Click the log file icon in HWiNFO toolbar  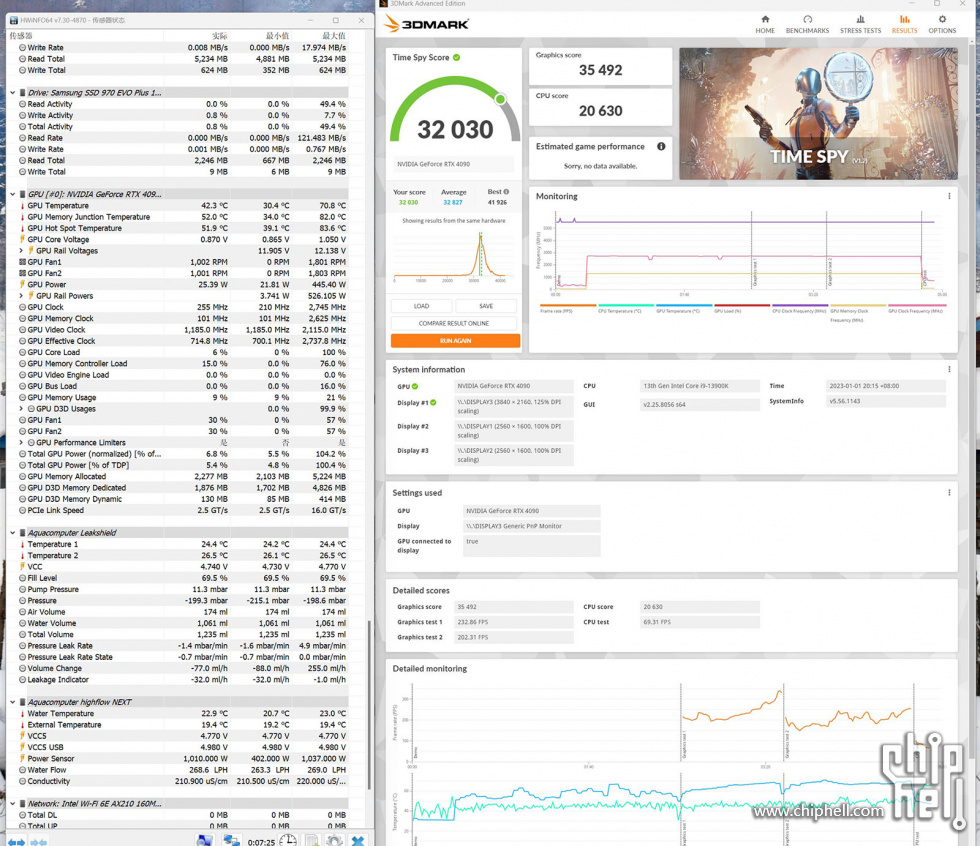coord(311,840)
